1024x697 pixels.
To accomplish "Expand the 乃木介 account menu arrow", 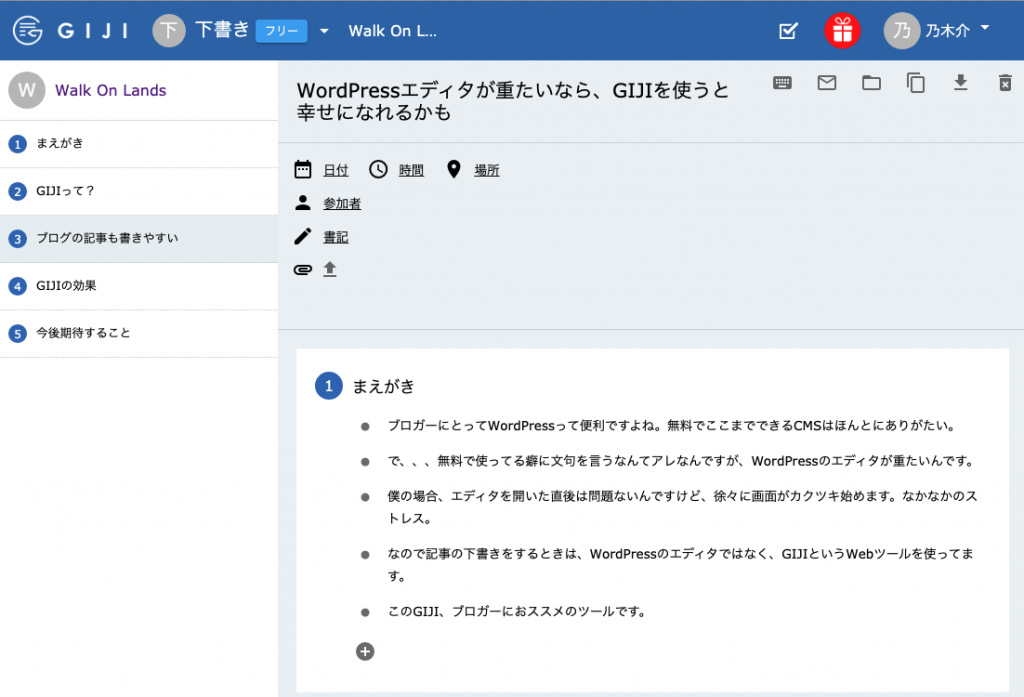I will point(985,28).
